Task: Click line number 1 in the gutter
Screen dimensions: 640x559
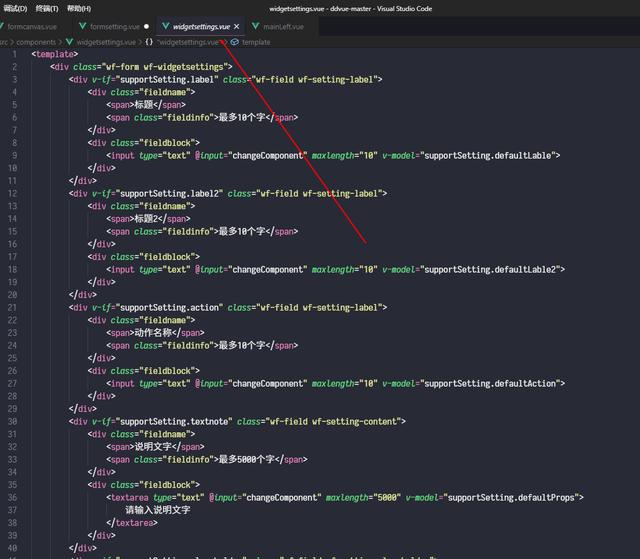Action: point(15,54)
